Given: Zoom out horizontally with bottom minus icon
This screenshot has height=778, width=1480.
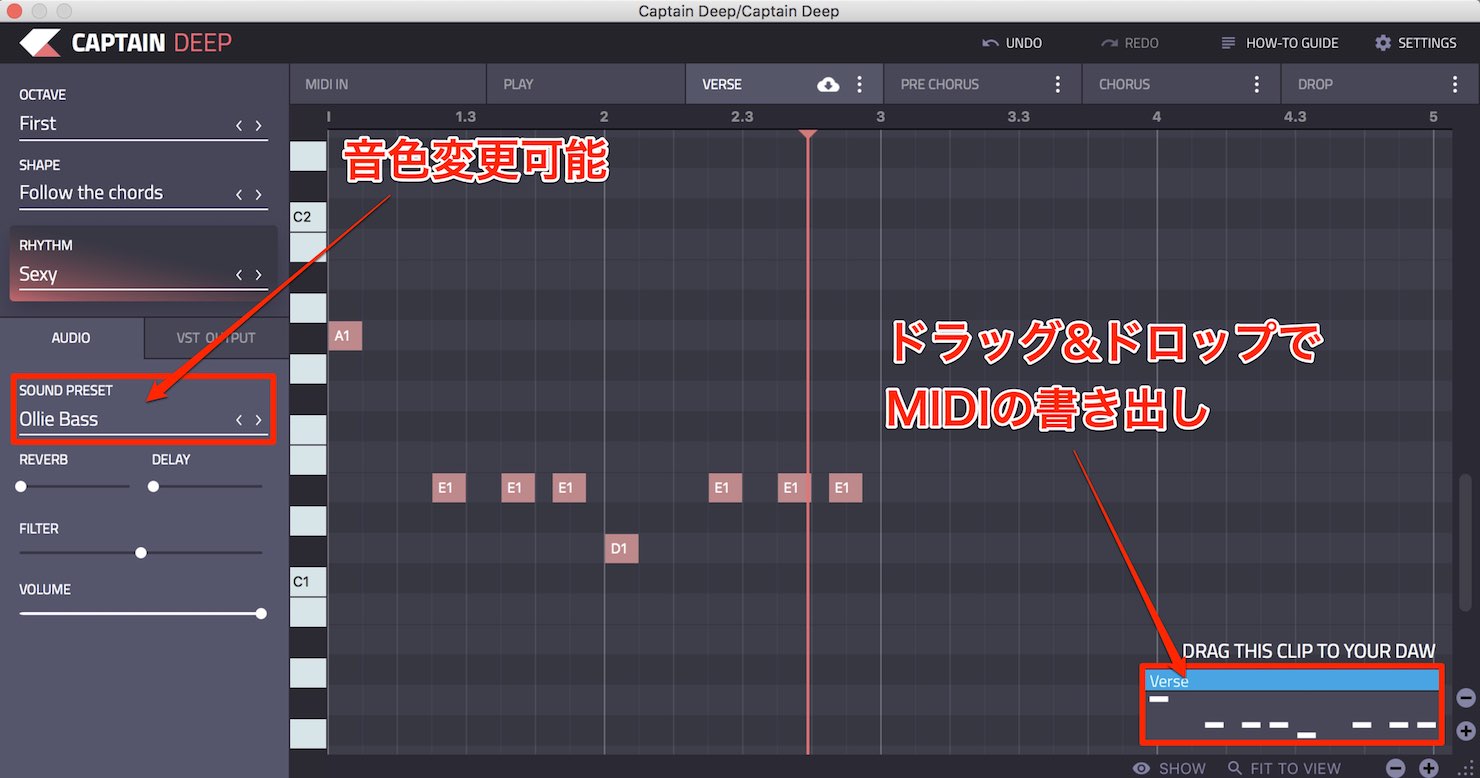Looking at the screenshot, I should [1396, 768].
